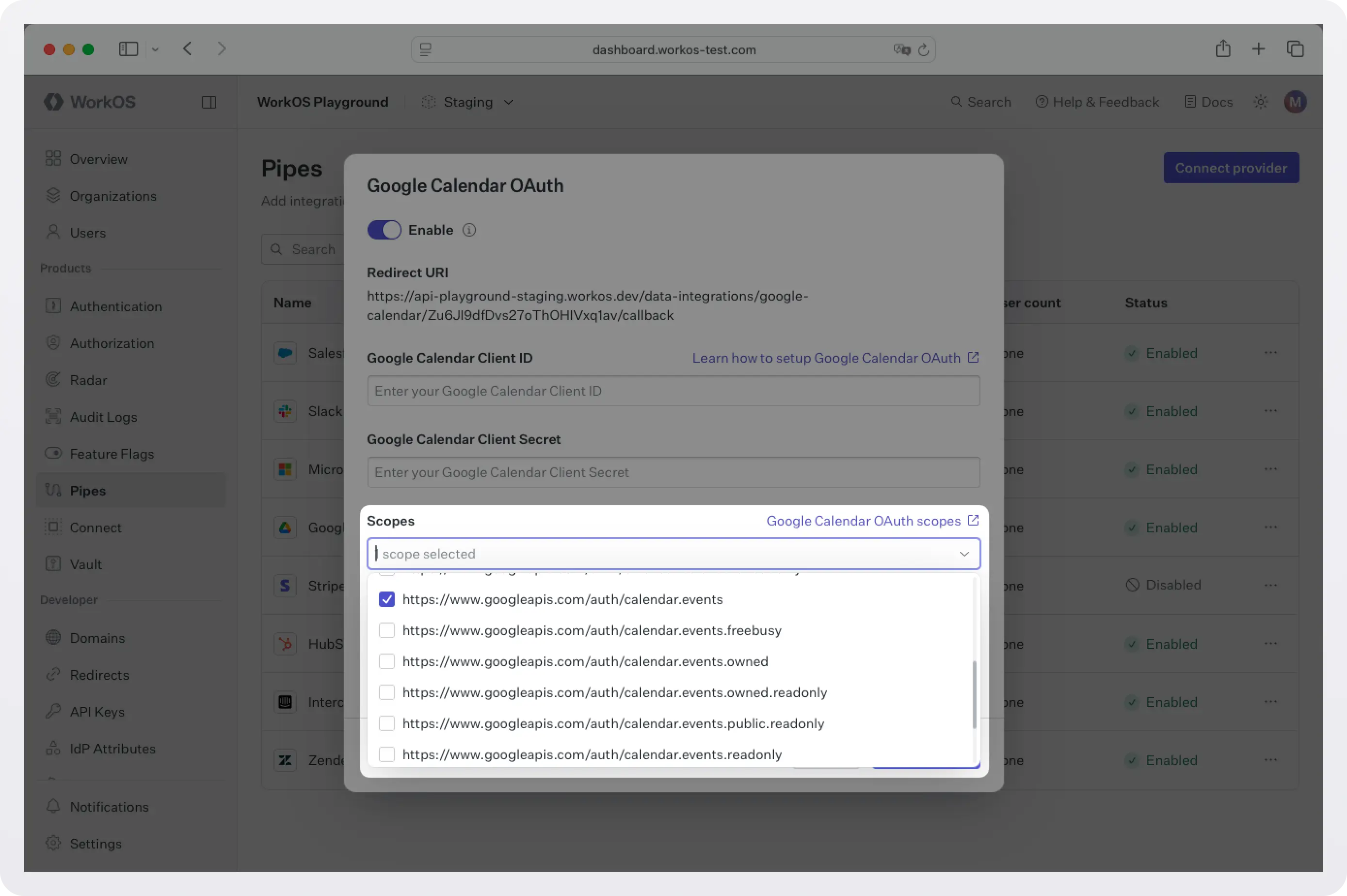Uncheck the calendar.events scope

tap(387, 599)
